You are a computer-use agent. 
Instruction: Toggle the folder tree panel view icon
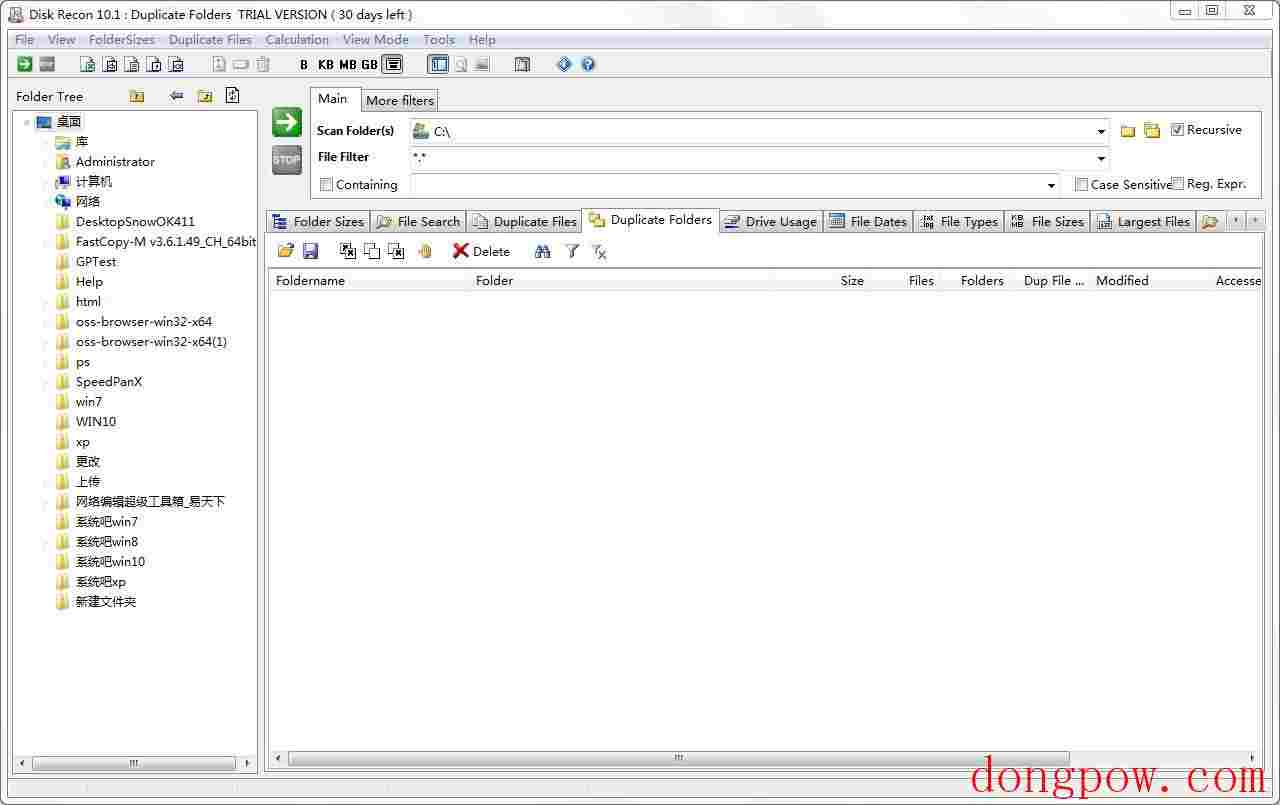[438, 64]
